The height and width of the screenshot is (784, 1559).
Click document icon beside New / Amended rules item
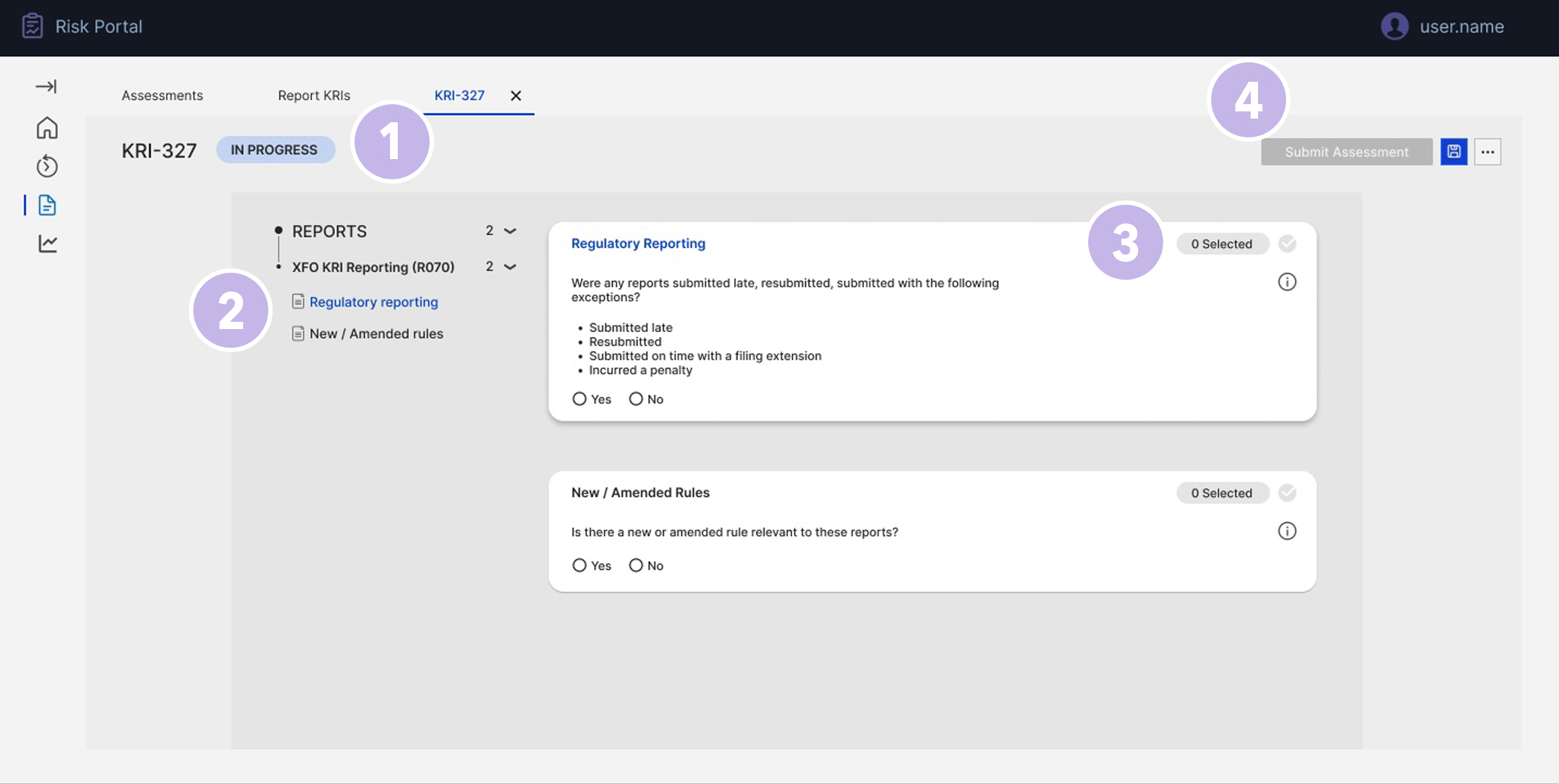[298, 333]
